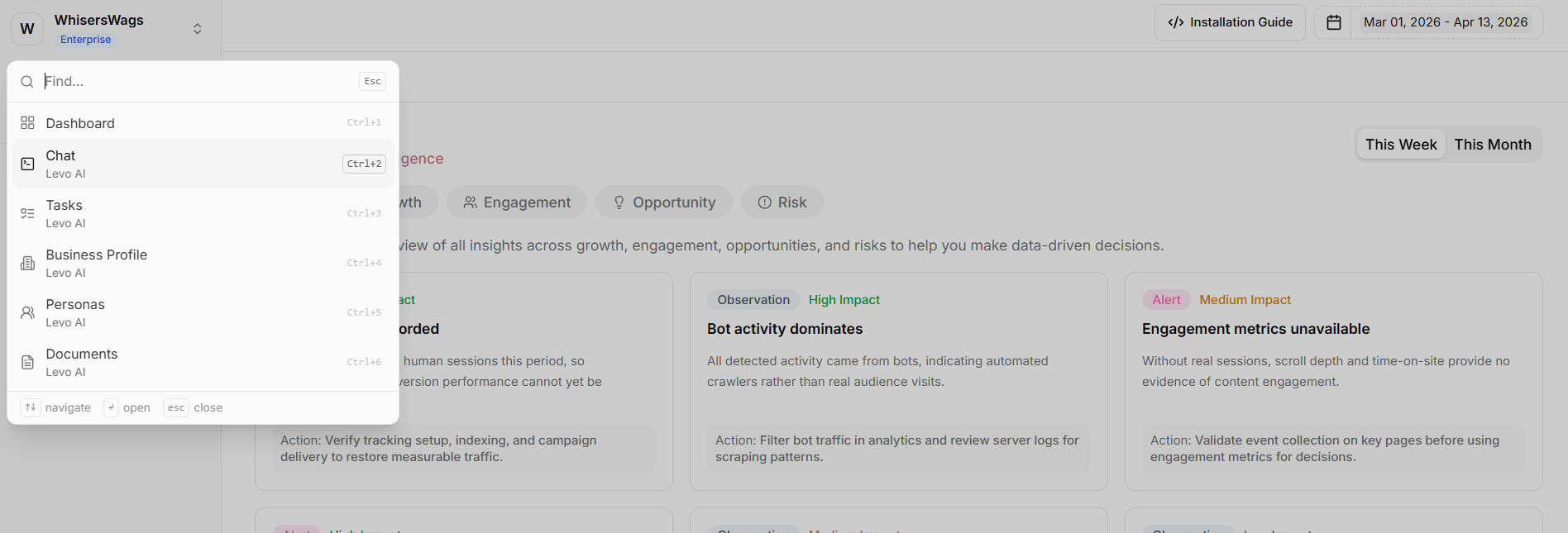Expand the WhisersWags workspace switcher
1568x533 pixels.
pos(197,29)
